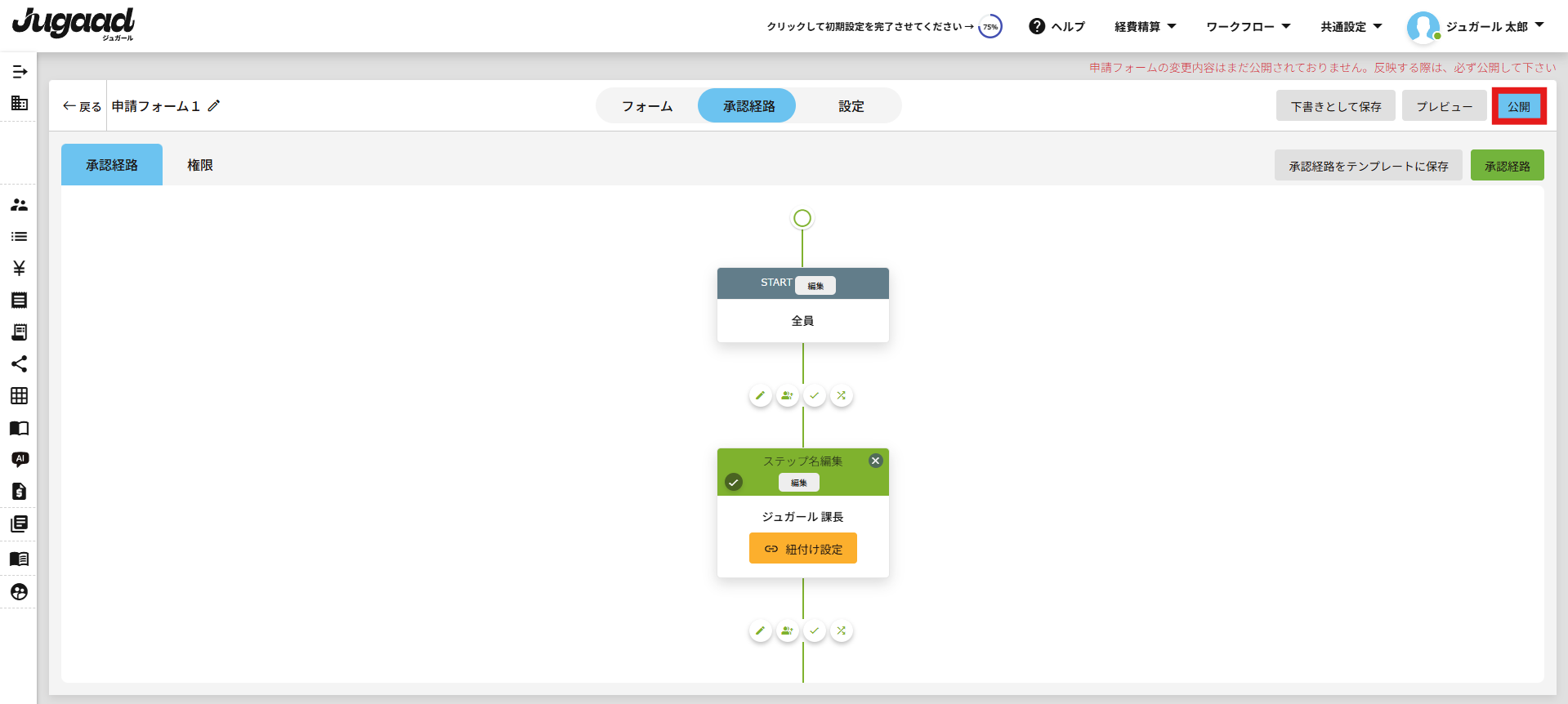Open the 共通設定 dropdown
This screenshot has height=704, width=1568.
(1351, 27)
